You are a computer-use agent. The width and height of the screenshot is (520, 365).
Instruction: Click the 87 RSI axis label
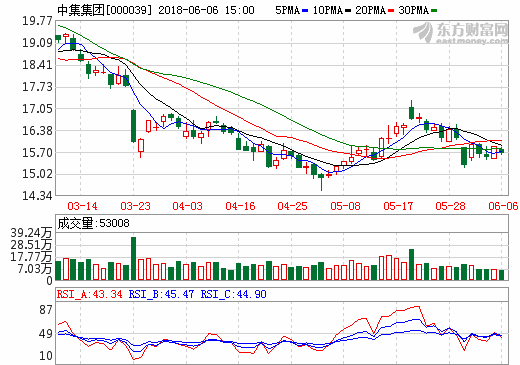46,310
